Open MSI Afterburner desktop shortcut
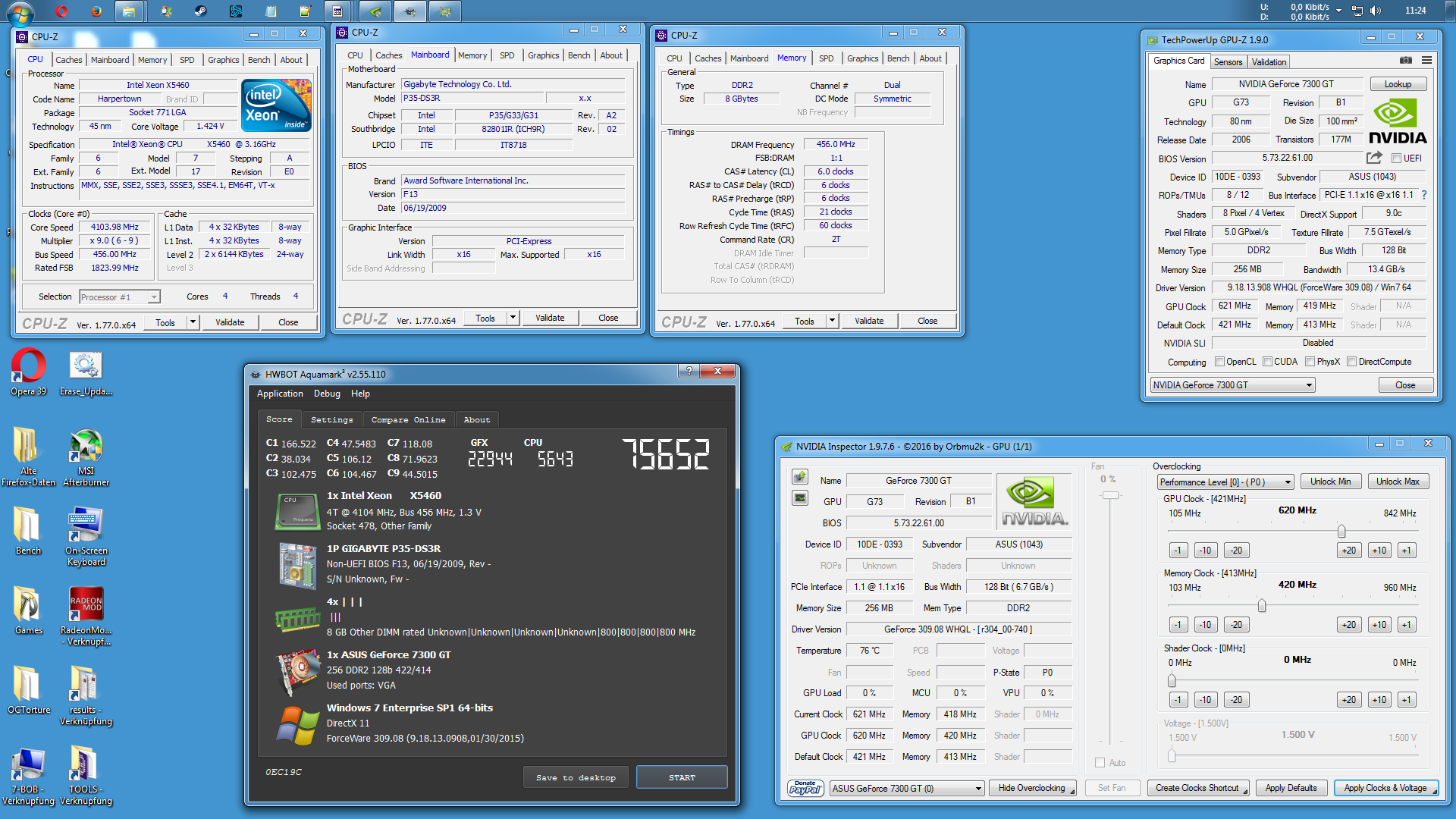The height and width of the screenshot is (819, 1456). (x=86, y=457)
